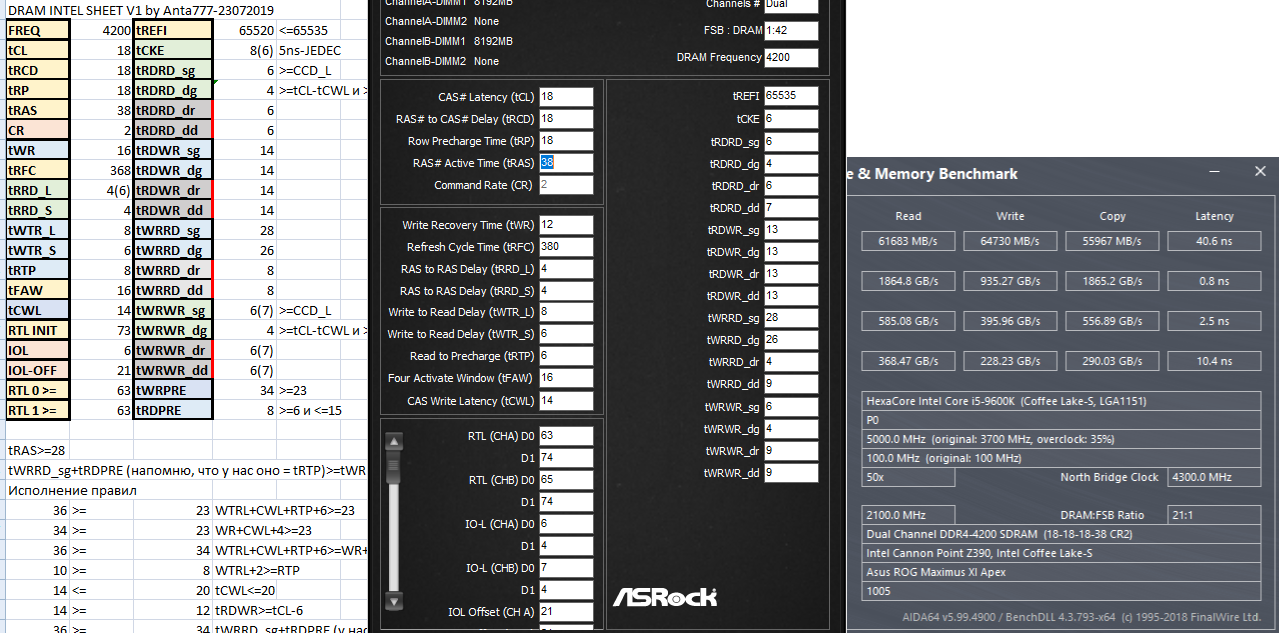Click the scroll-up arrow in ASRock timing panel

(x=394, y=442)
